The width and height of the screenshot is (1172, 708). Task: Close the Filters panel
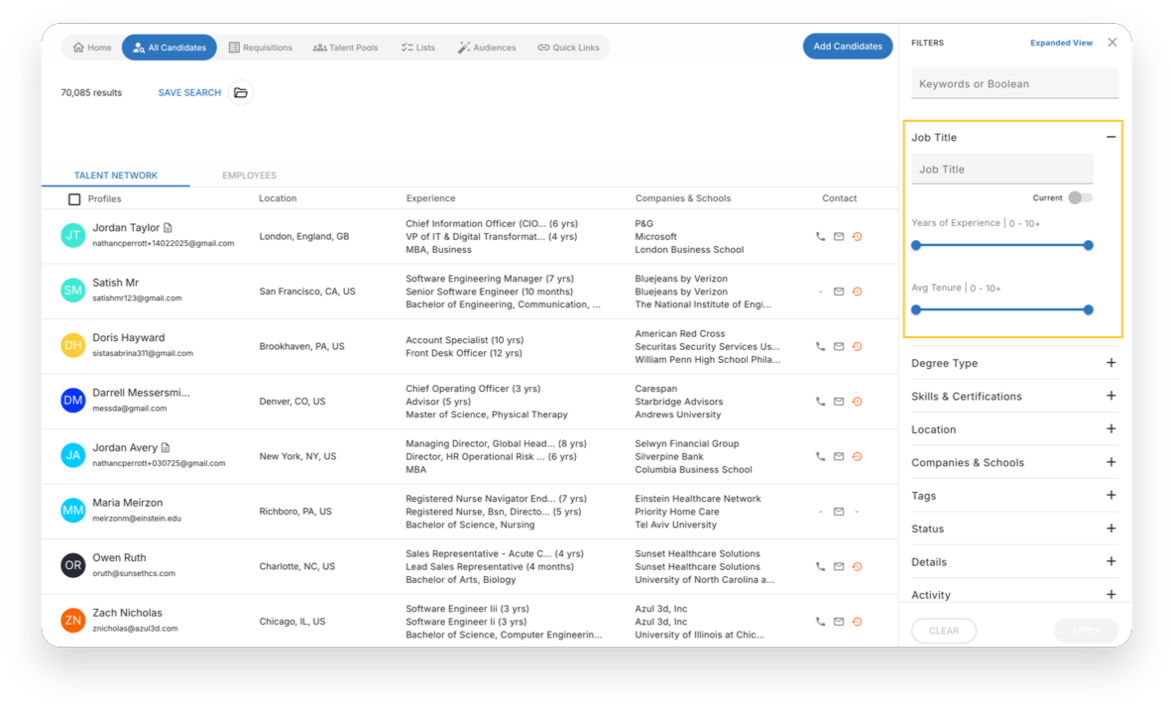coord(1112,43)
